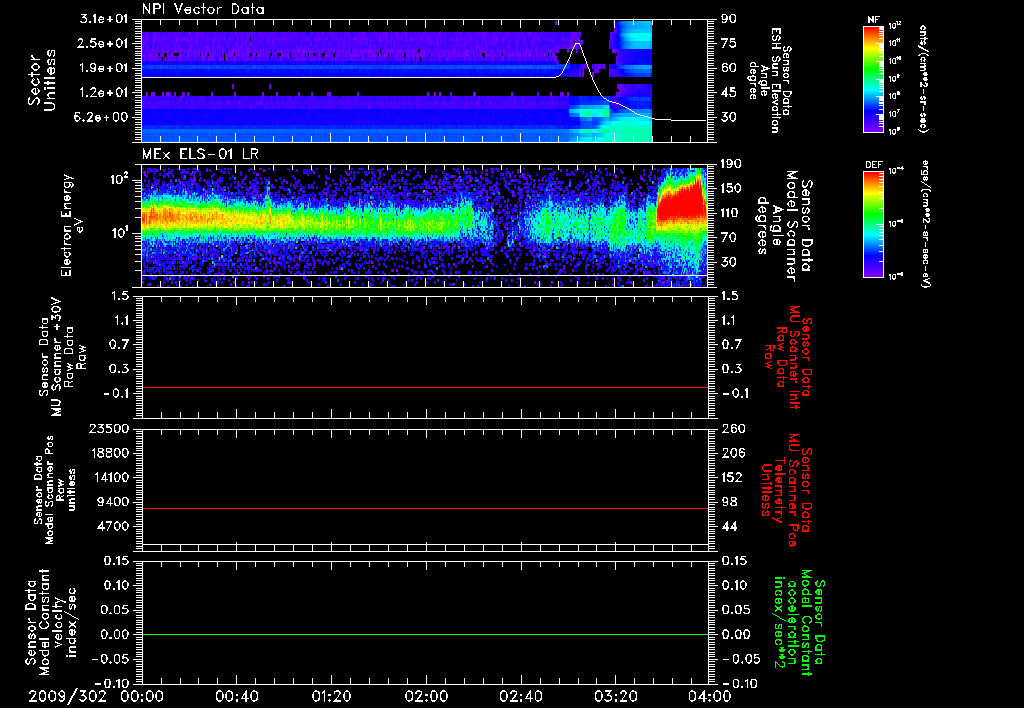Click the '02:40' time tick label
Viewport: 1024px width, 708px height.
click(x=520, y=696)
